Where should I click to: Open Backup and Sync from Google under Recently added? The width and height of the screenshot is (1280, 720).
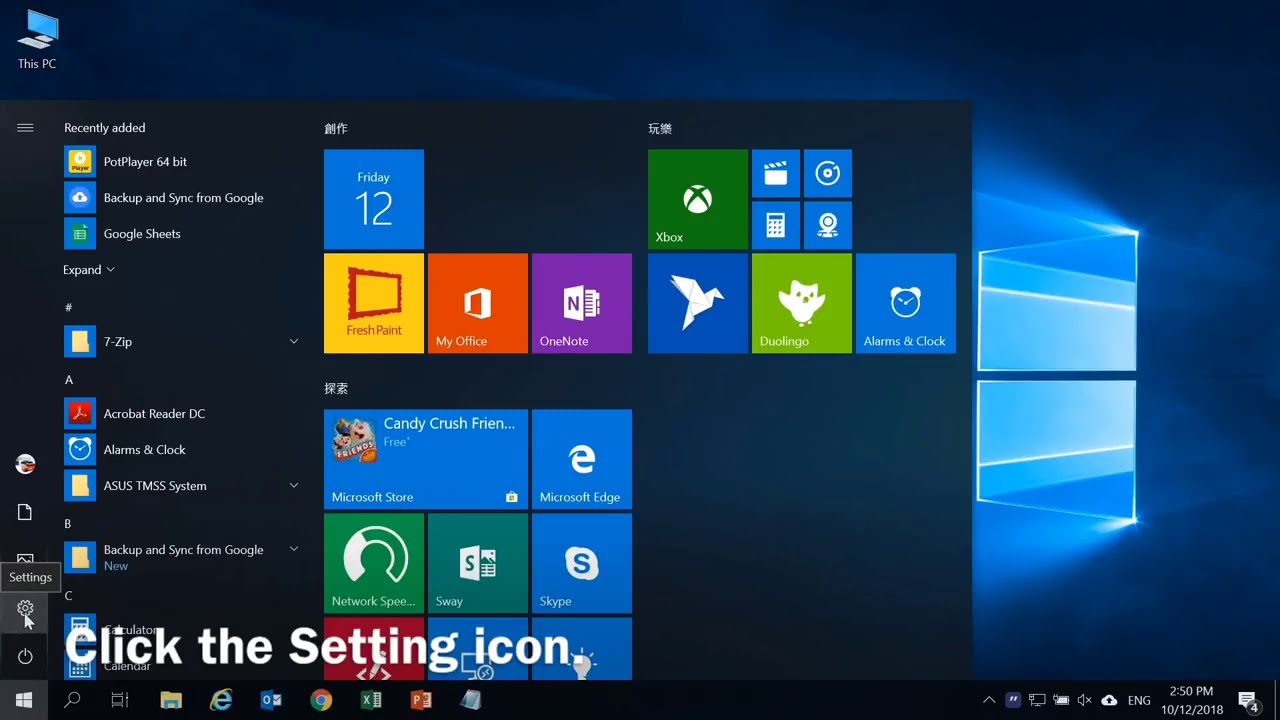pos(180,198)
